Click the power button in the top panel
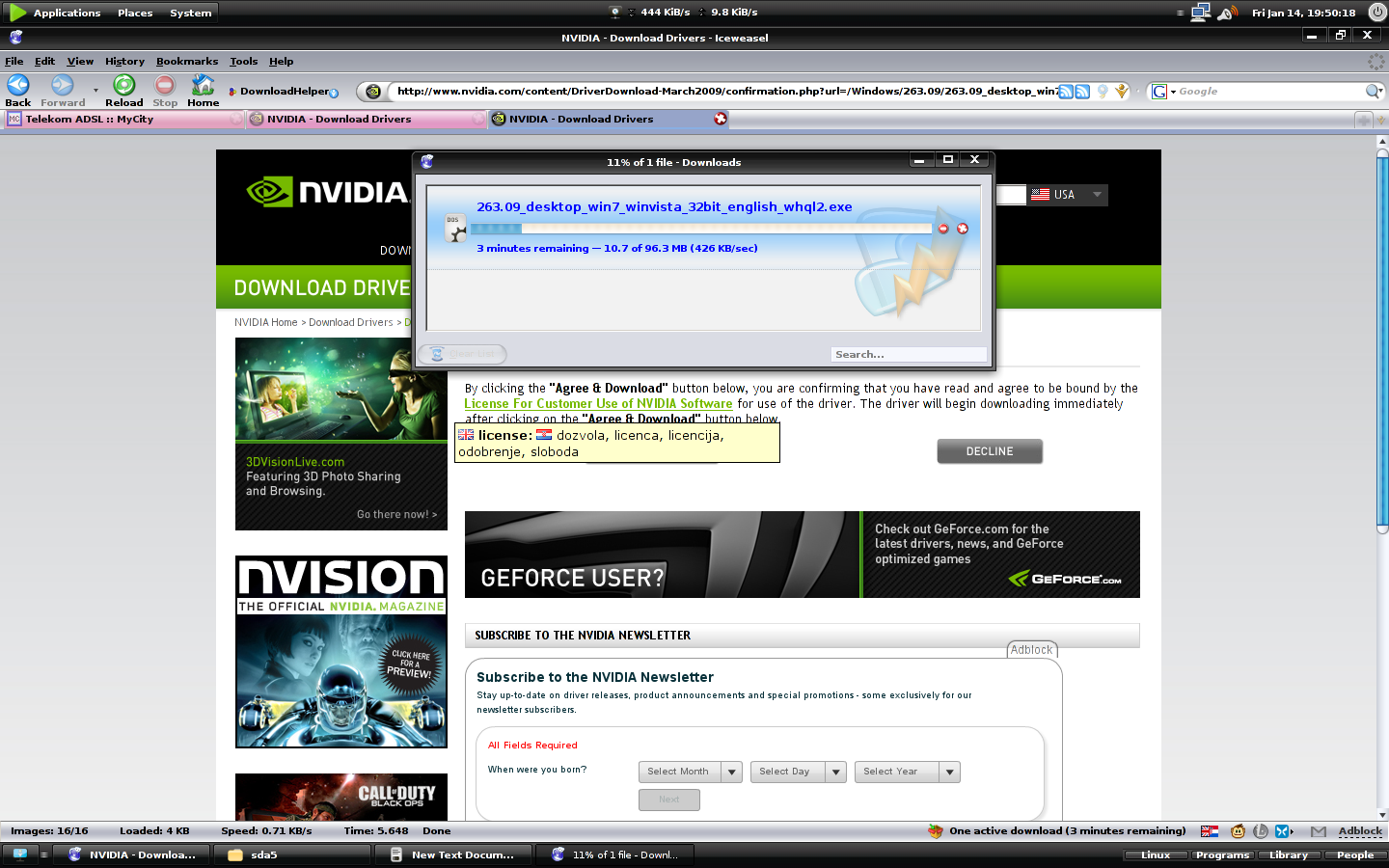Viewport: 1389px width, 868px height. [x=1376, y=13]
